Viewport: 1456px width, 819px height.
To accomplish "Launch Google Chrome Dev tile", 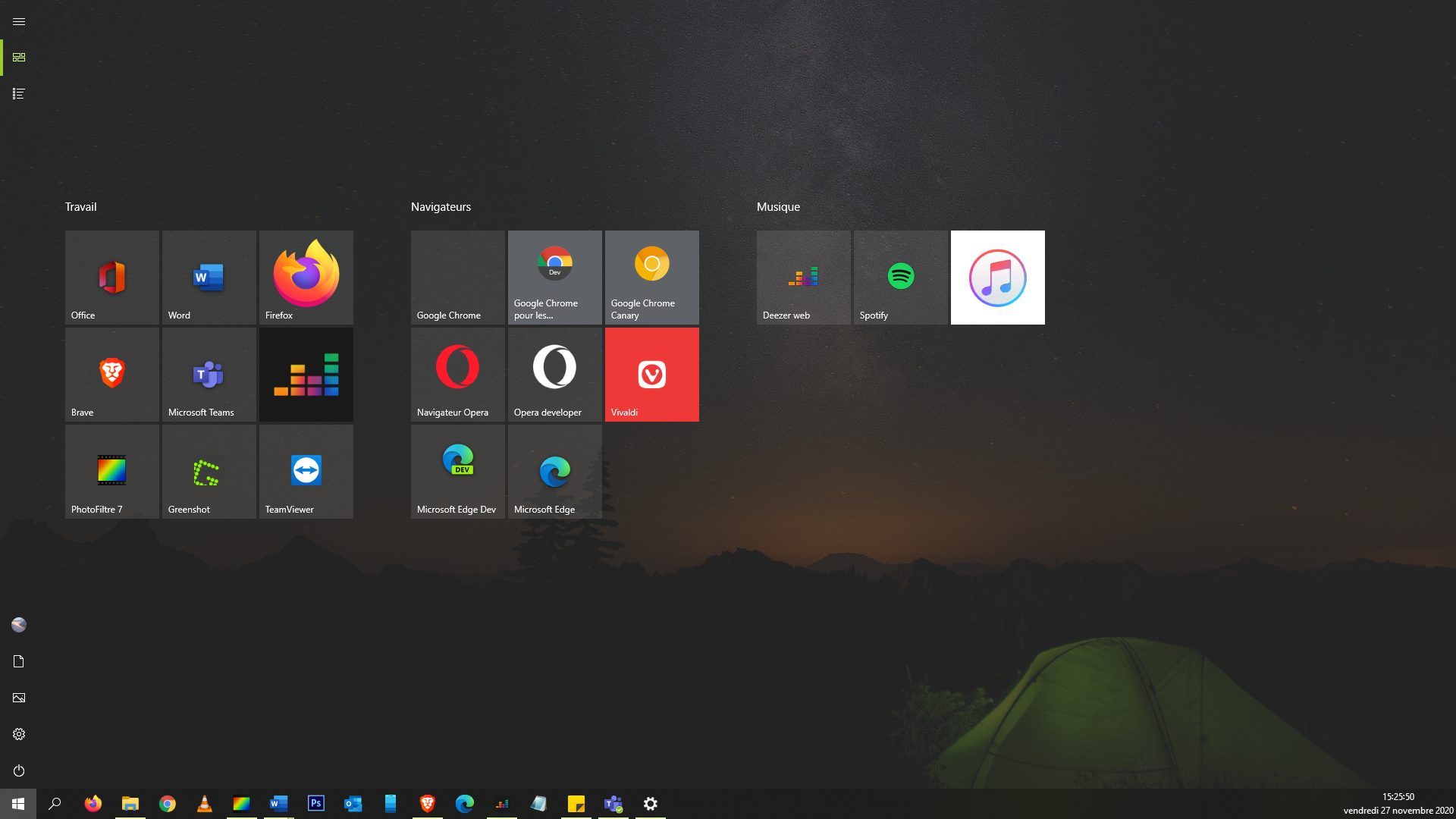I will (555, 278).
